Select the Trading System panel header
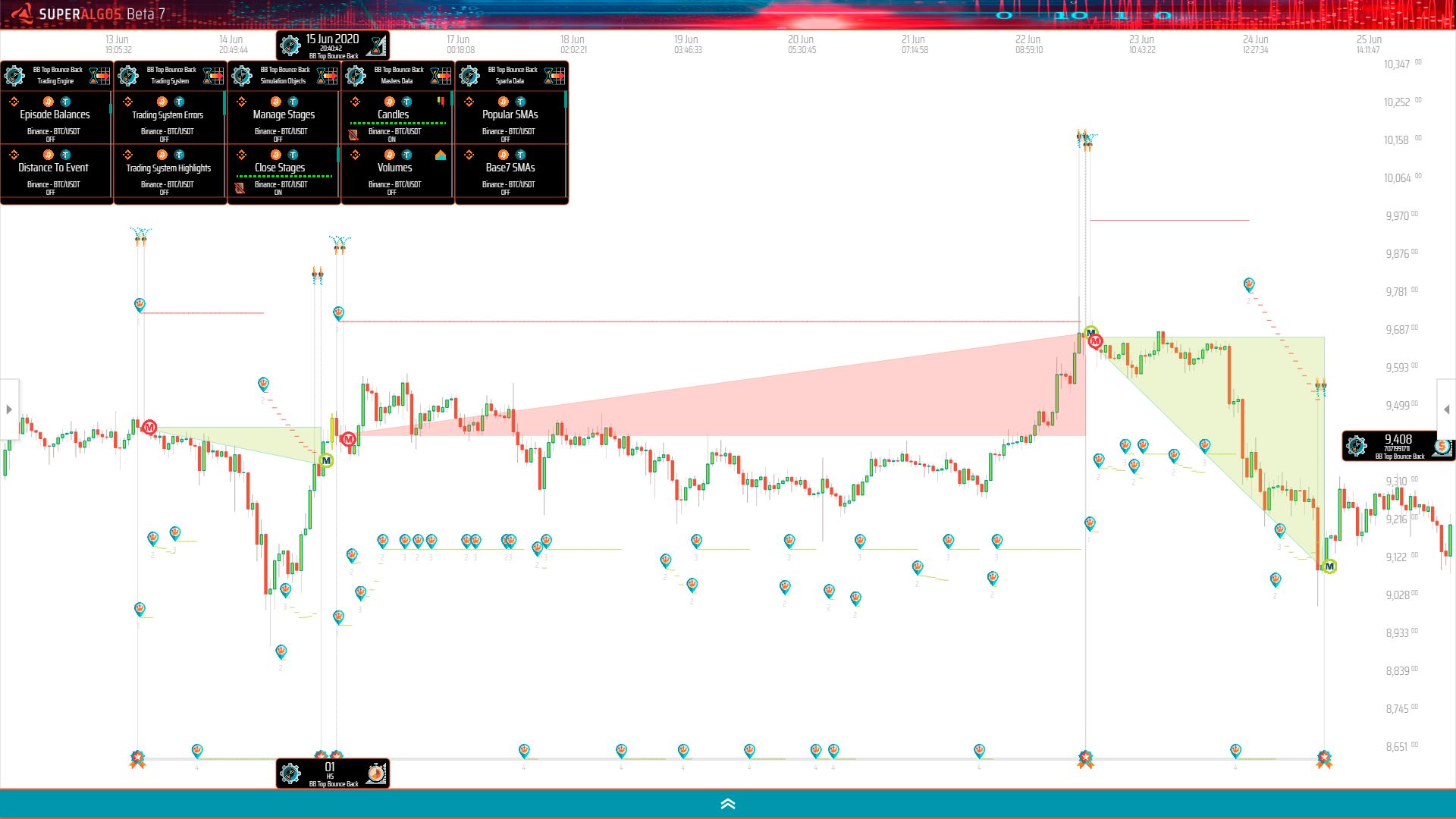The image size is (1456, 819). pyautogui.click(x=170, y=75)
